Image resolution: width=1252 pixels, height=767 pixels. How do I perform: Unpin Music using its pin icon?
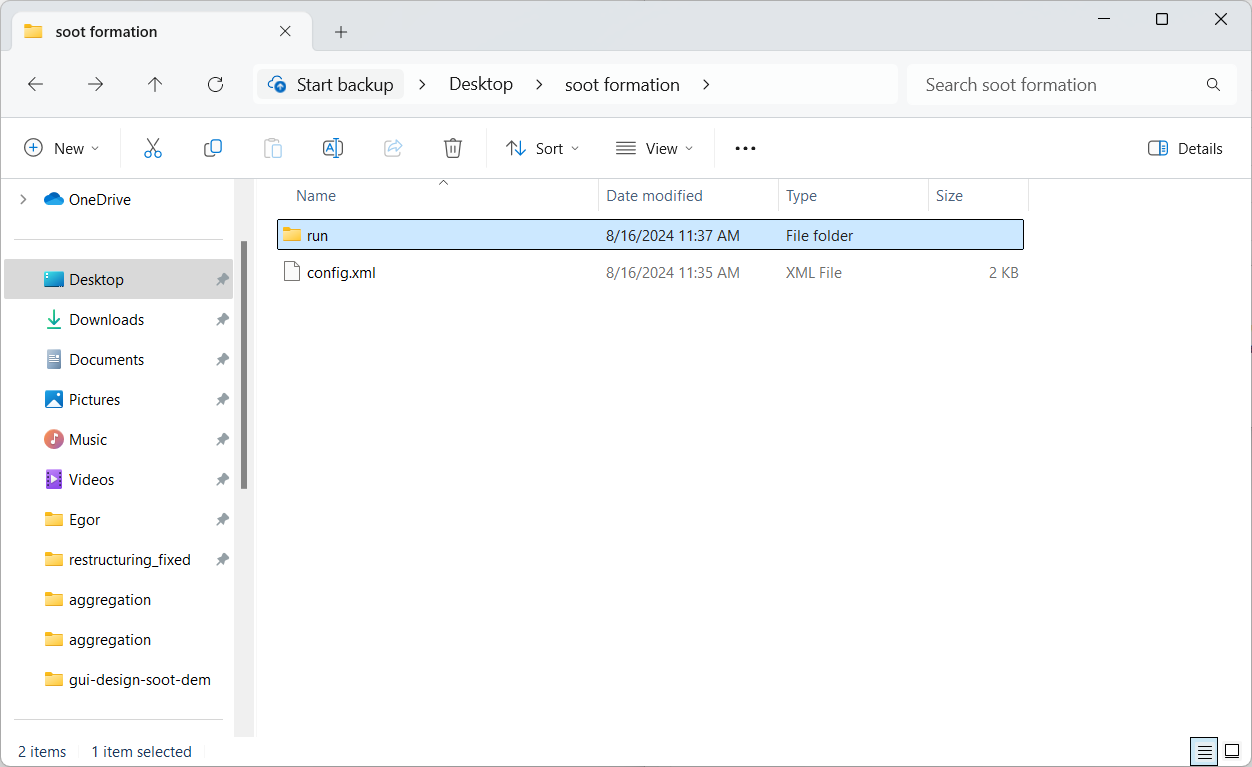point(222,440)
